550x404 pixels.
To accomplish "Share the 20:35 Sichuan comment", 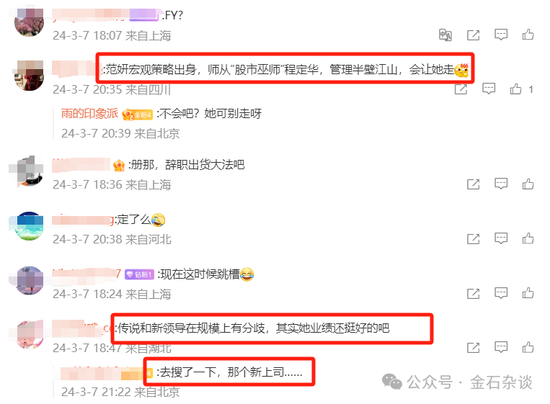I will click(461, 89).
